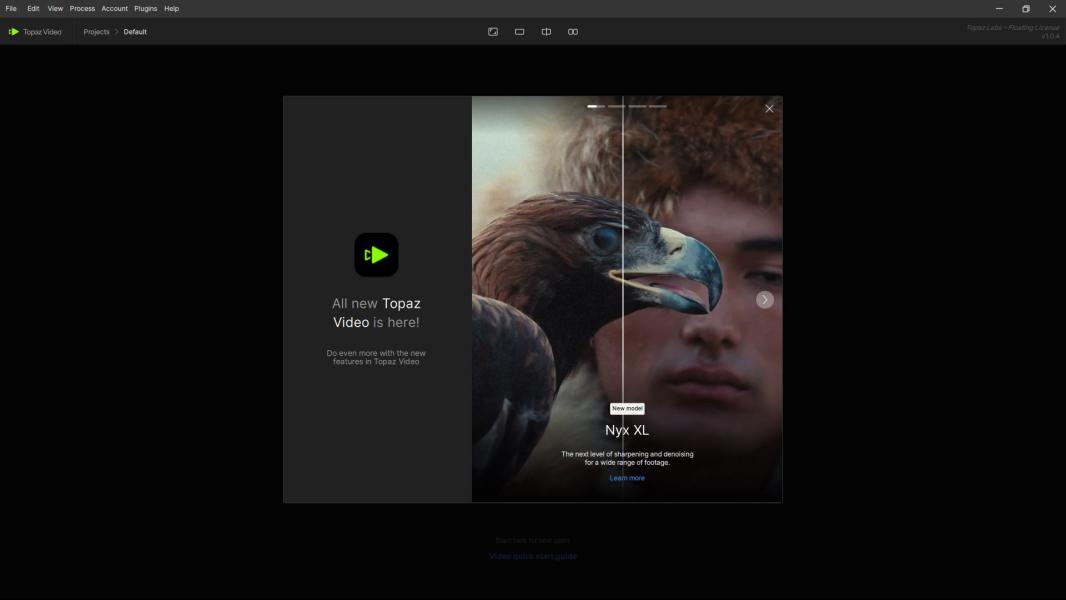Open the Help menu
This screenshot has width=1066, height=600.
coord(172,8)
